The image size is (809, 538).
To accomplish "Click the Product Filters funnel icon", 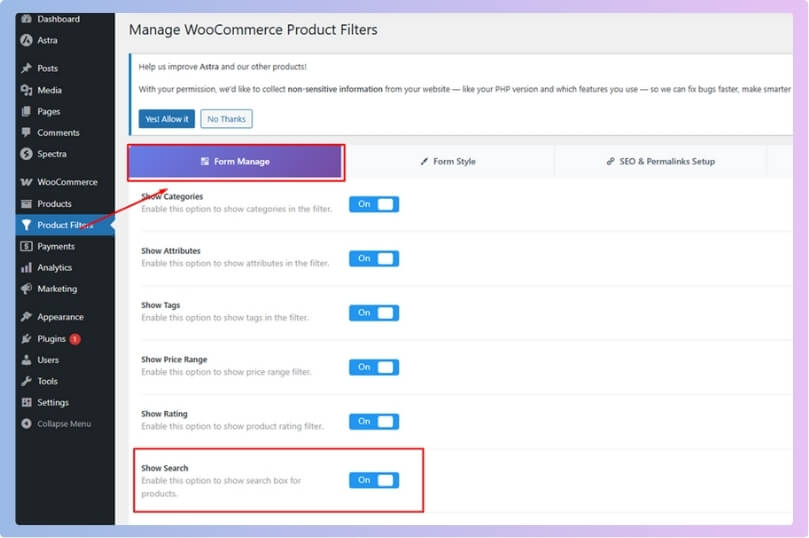I will coord(26,225).
